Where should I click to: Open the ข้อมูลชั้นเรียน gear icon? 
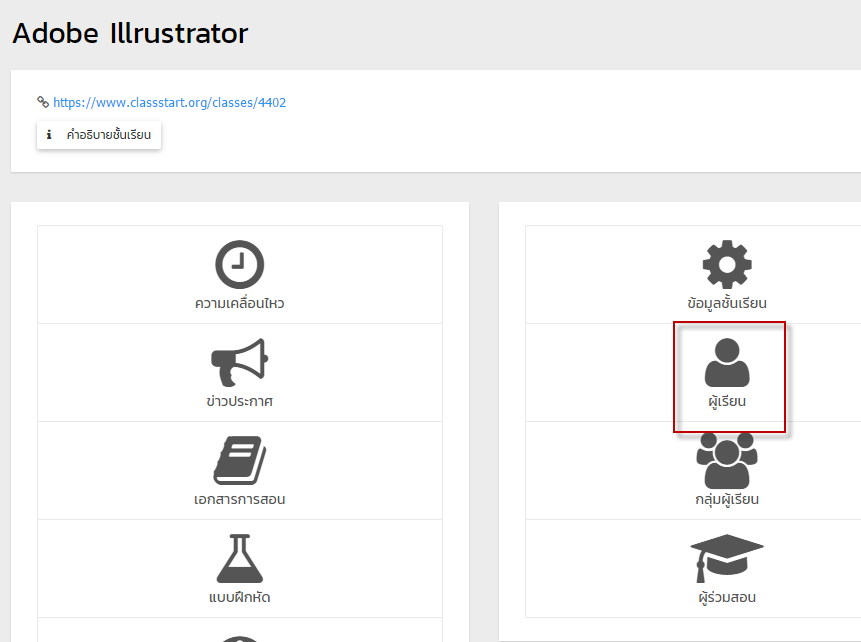point(727,264)
